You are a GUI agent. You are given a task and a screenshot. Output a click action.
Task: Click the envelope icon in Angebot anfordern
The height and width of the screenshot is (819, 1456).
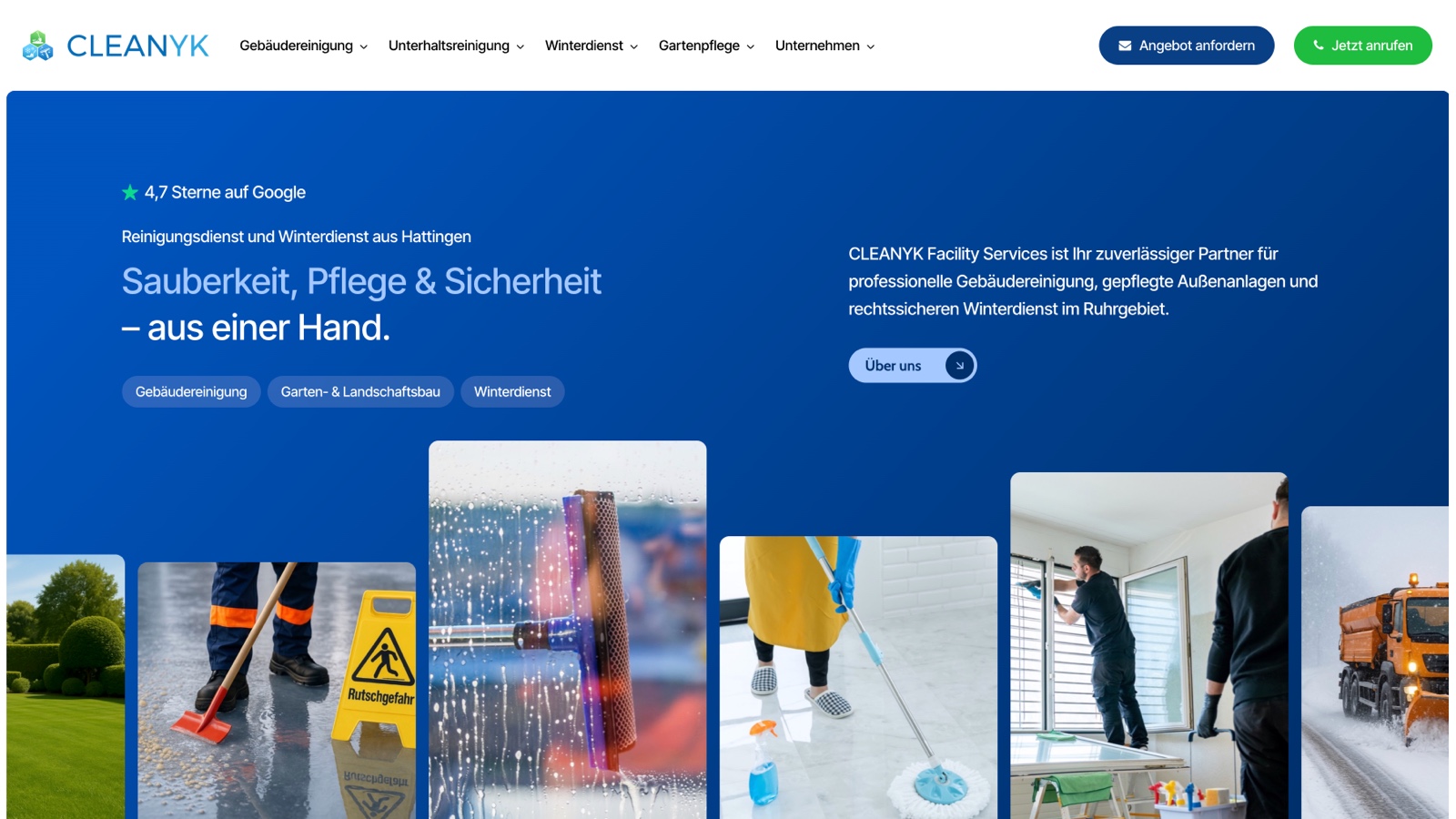(1125, 45)
